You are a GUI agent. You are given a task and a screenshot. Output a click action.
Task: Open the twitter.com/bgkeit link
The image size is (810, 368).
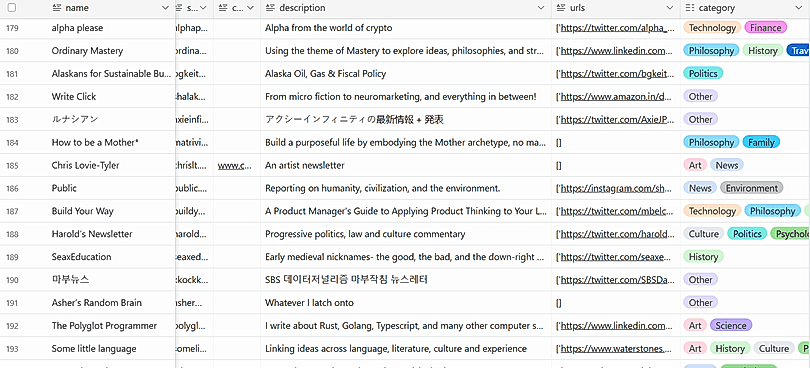617,73
